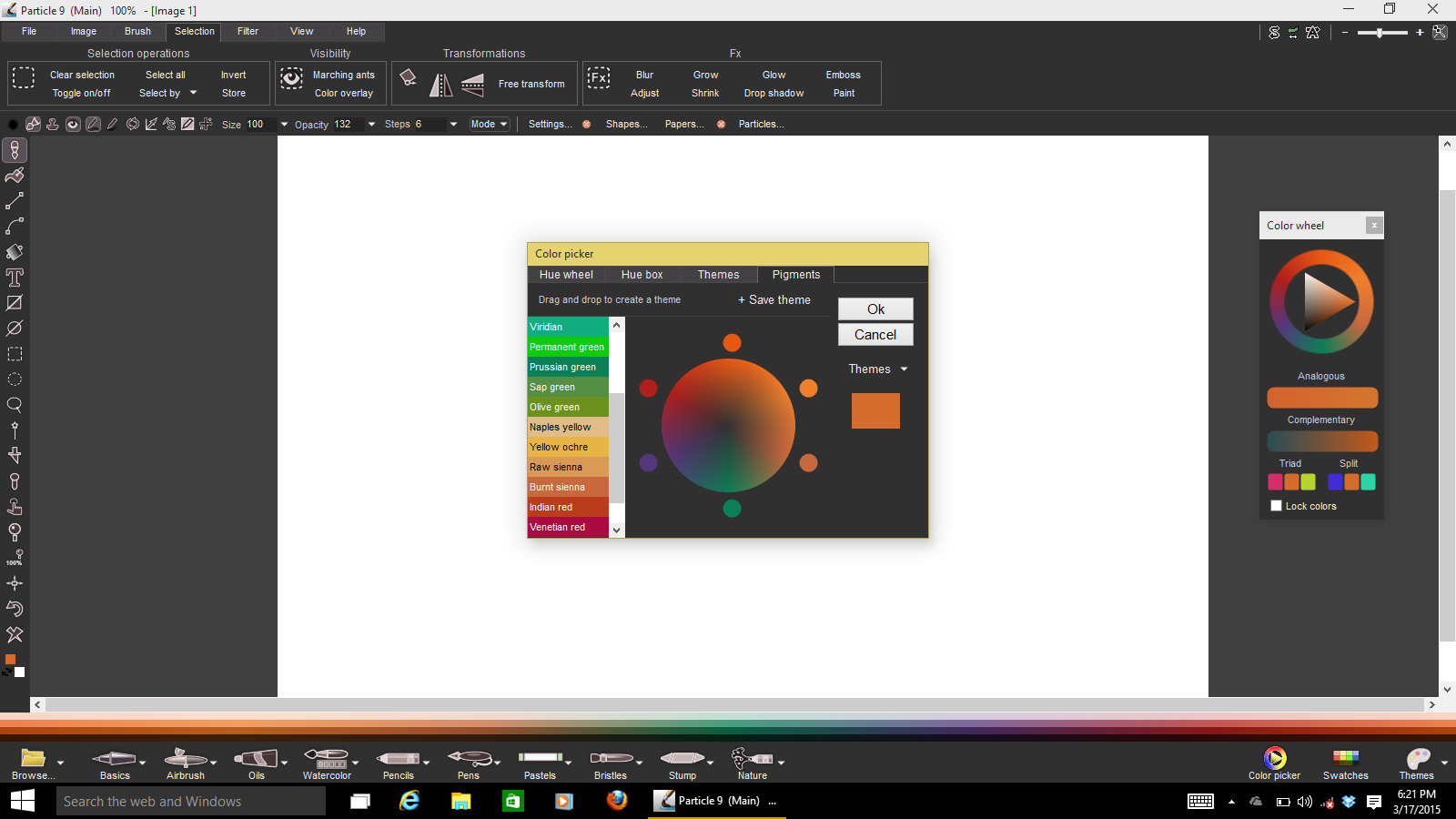This screenshot has width=1456, height=819.
Task: Click the undo arrow tool icon
Action: click(x=15, y=609)
